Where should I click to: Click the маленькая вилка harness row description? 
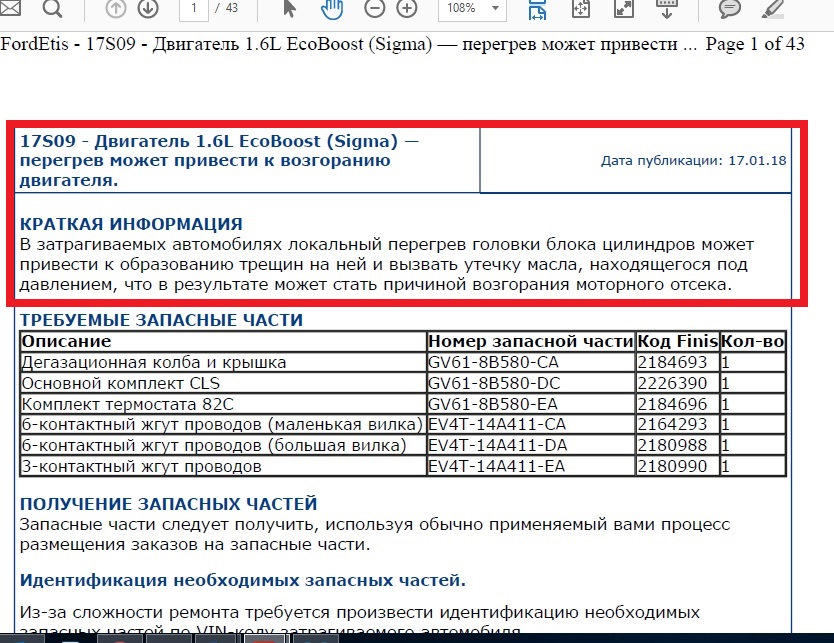[x=222, y=425]
